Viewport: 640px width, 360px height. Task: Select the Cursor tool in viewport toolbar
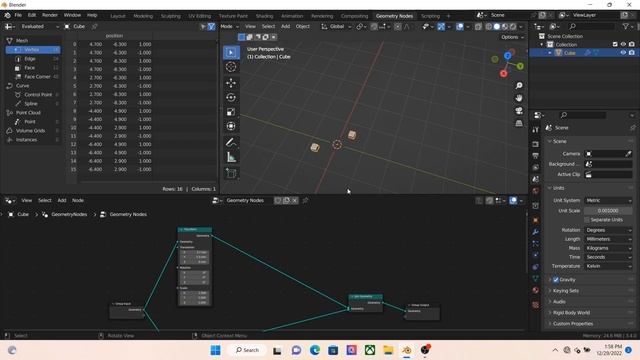click(x=231, y=67)
